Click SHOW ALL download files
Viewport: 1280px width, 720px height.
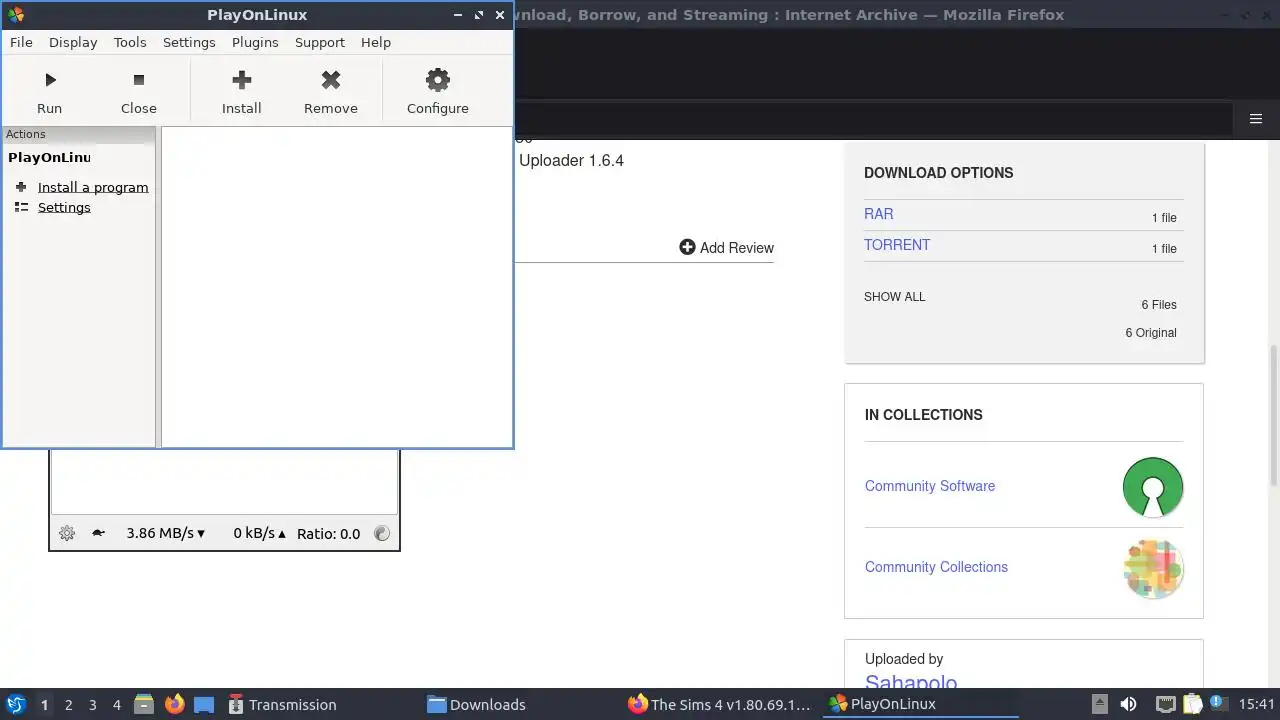coord(895,297)
